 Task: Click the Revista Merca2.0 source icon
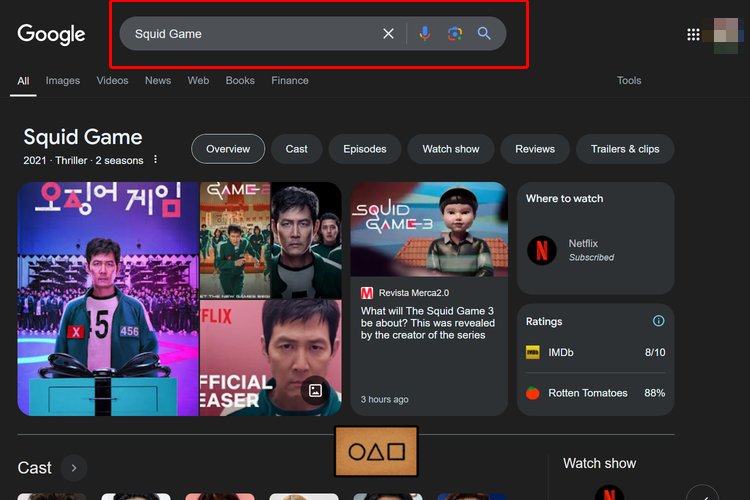click(x=367, y=293)
